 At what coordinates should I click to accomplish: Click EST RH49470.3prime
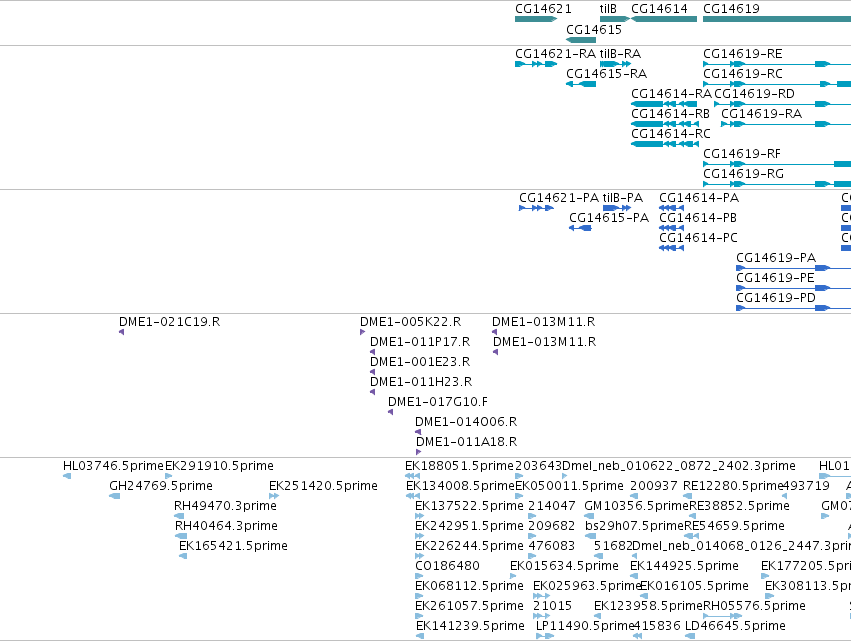coord(179,517)
